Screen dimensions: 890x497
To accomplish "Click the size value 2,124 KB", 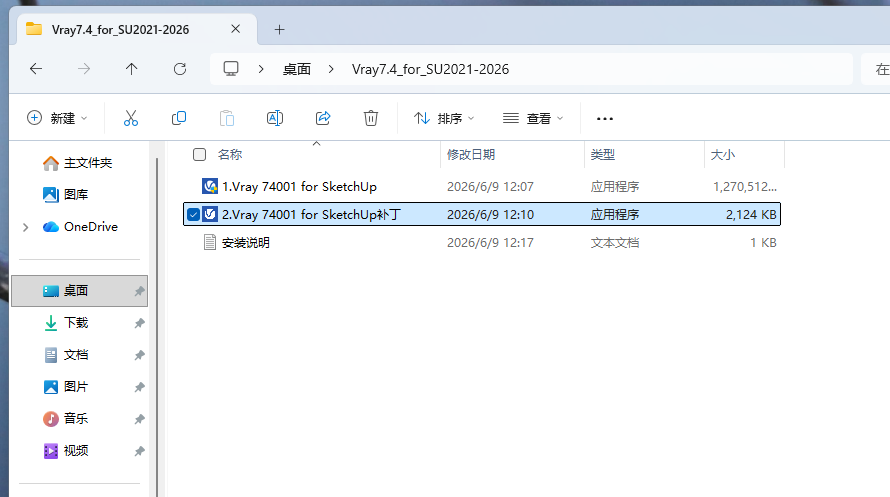I will pyautogui.click(x=751, y=214).
